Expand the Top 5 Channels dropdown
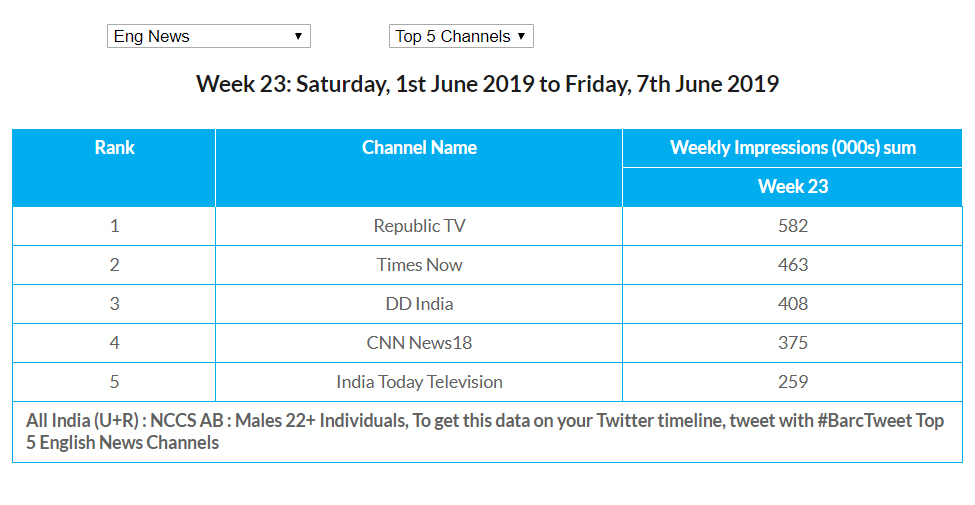The height and width of the screenshot is (505, 975). (x=461, y=37)
